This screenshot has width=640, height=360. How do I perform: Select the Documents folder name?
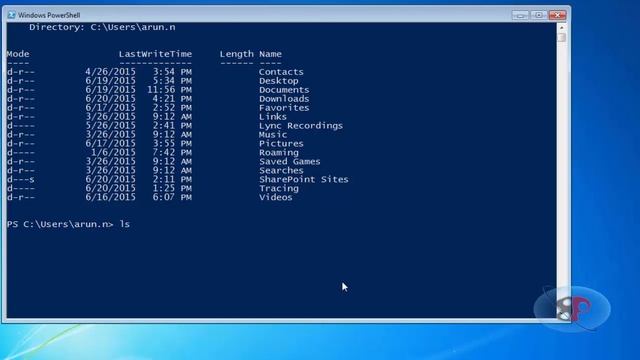[284, 90]
